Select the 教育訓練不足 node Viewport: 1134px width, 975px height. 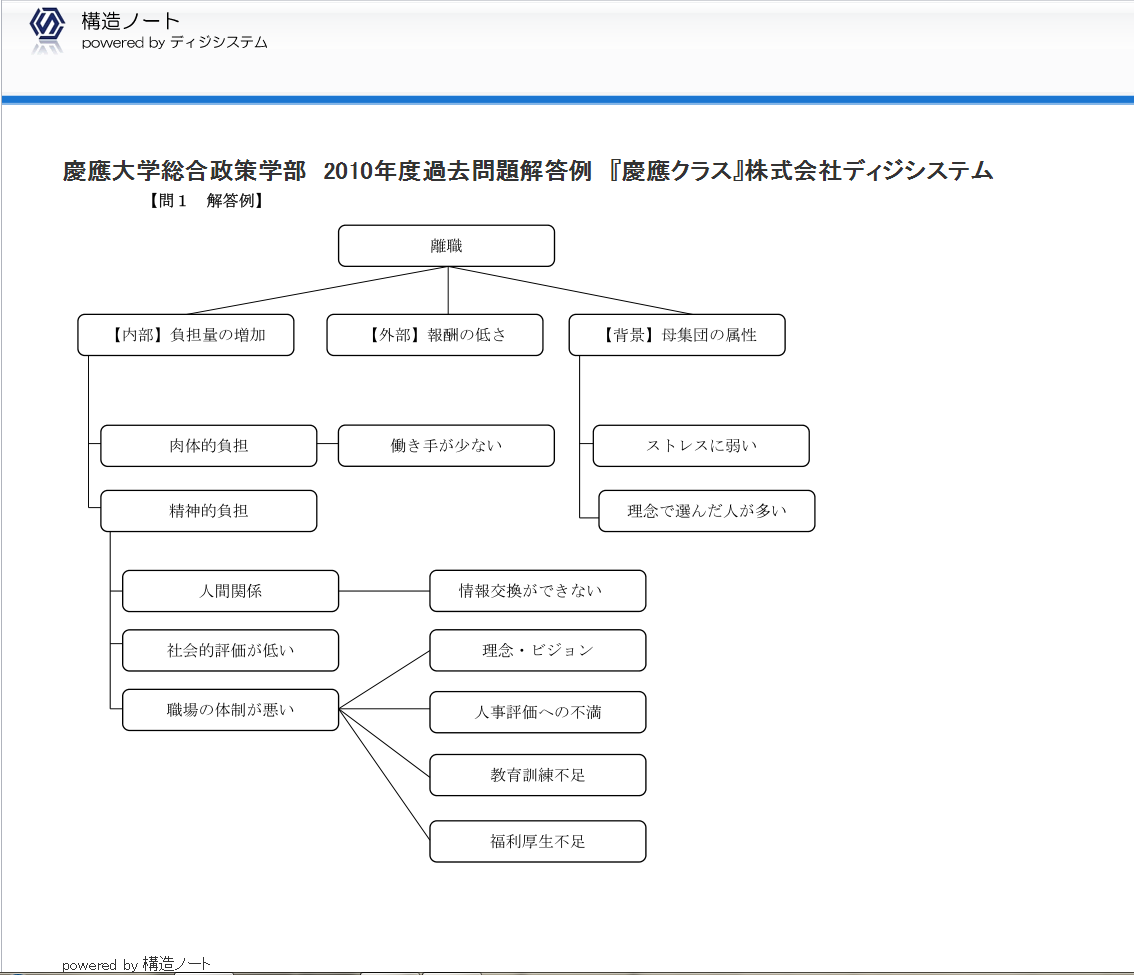click(x=538, y=775)
